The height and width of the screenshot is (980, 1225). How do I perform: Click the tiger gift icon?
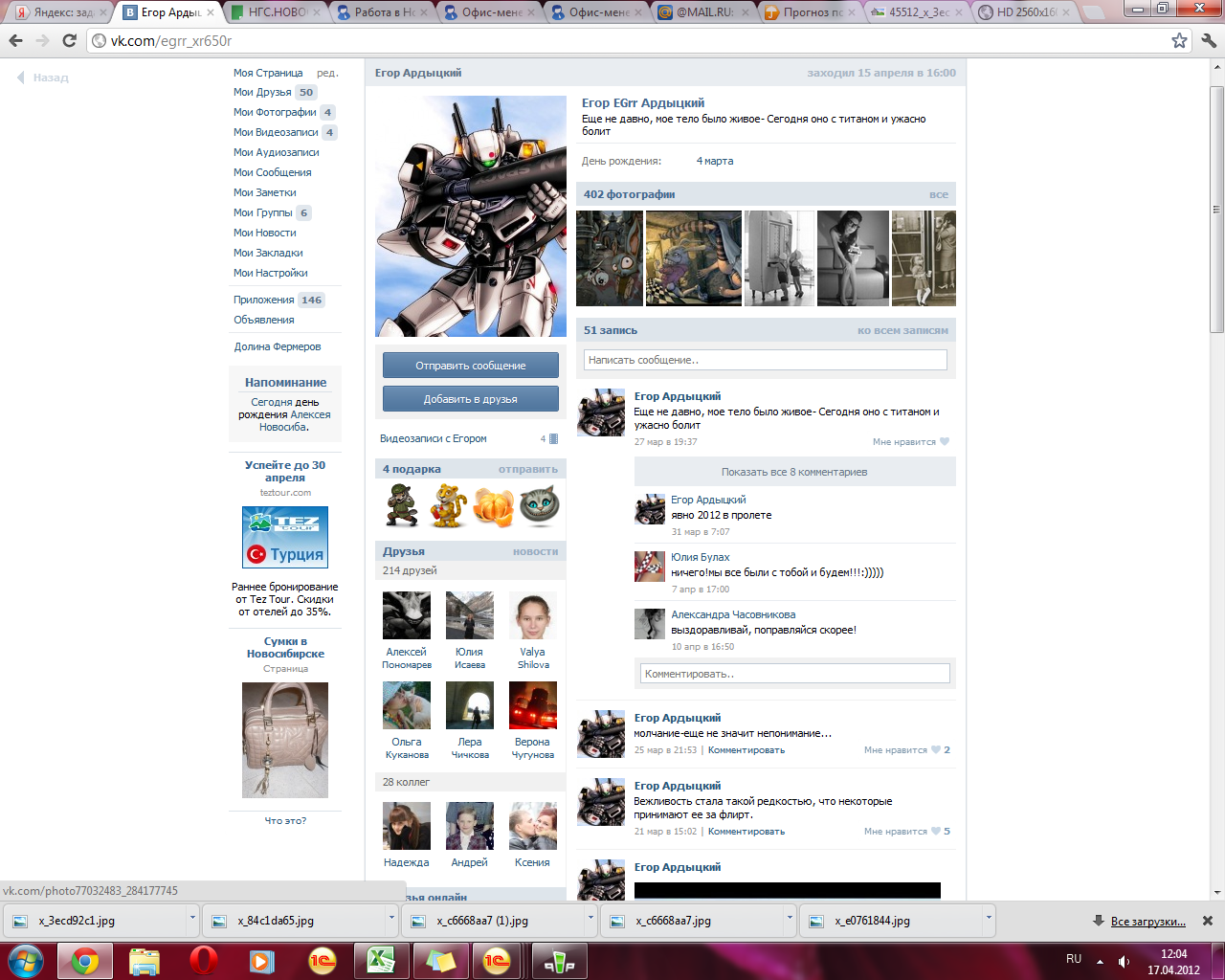pyautogui.click(x=448, y=505)
